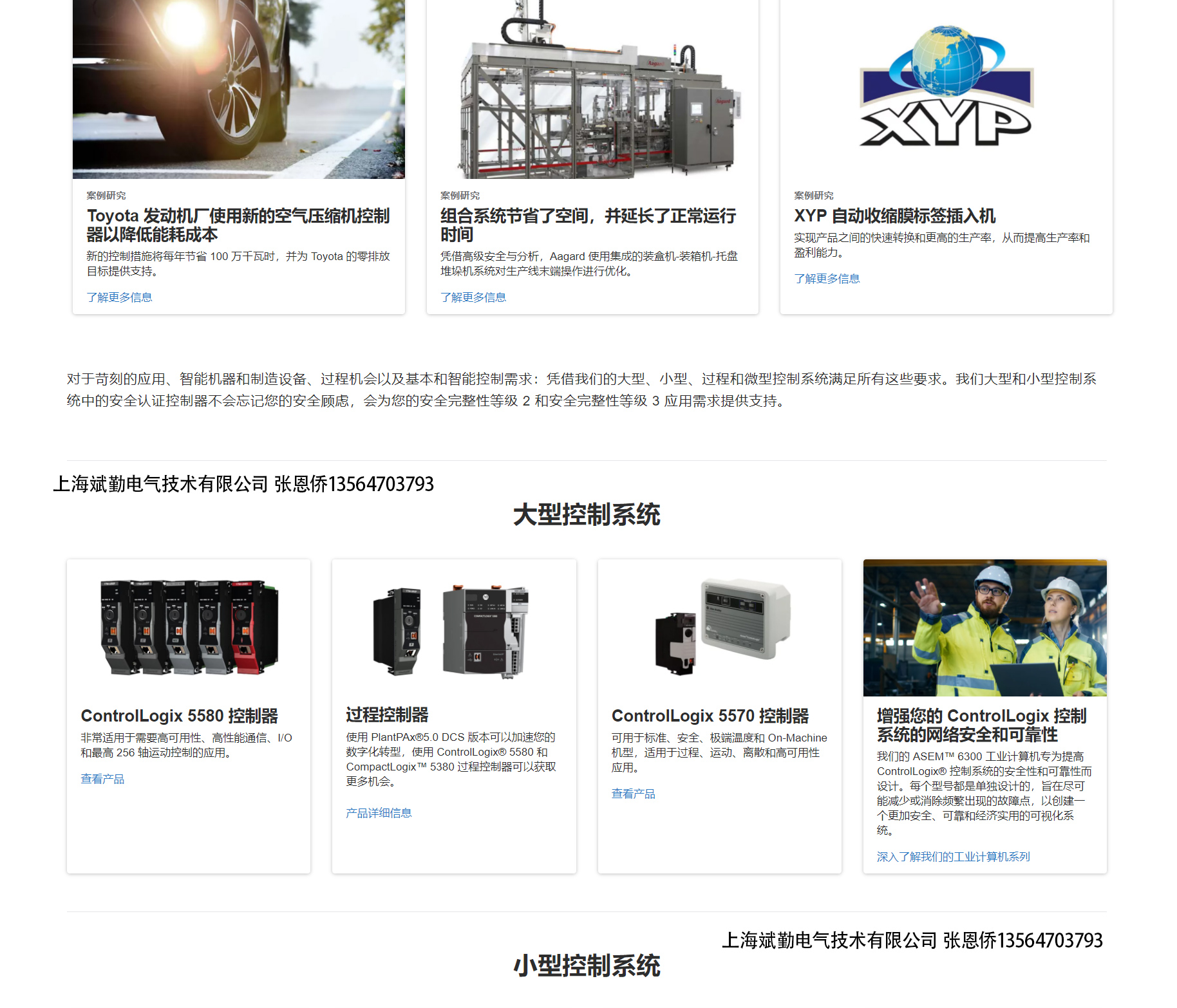
Task: Click the PlantPAx 5.0 DCS description text
Action: tap(451, 759)
